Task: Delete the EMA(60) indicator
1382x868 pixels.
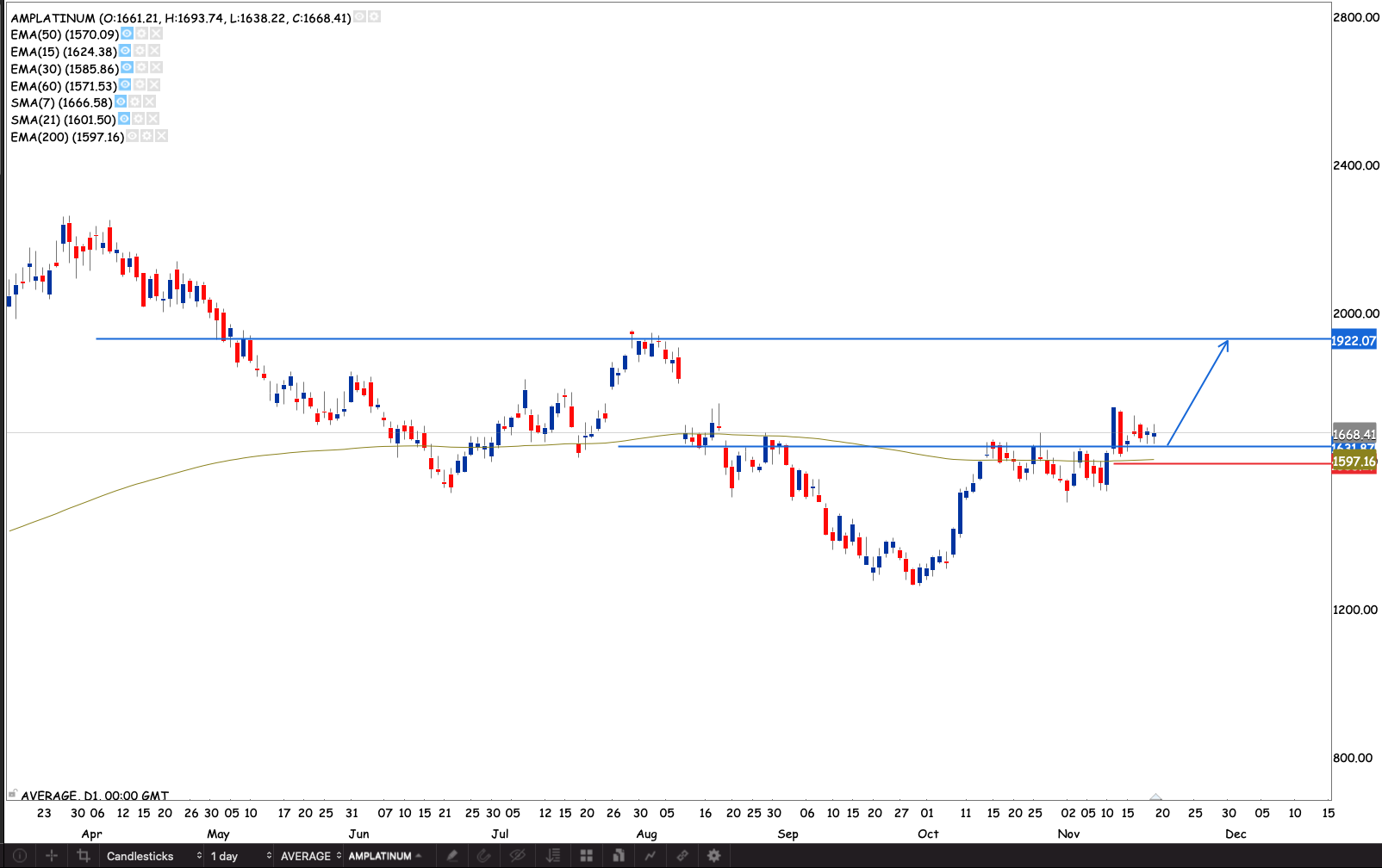Action: (154, 84)
